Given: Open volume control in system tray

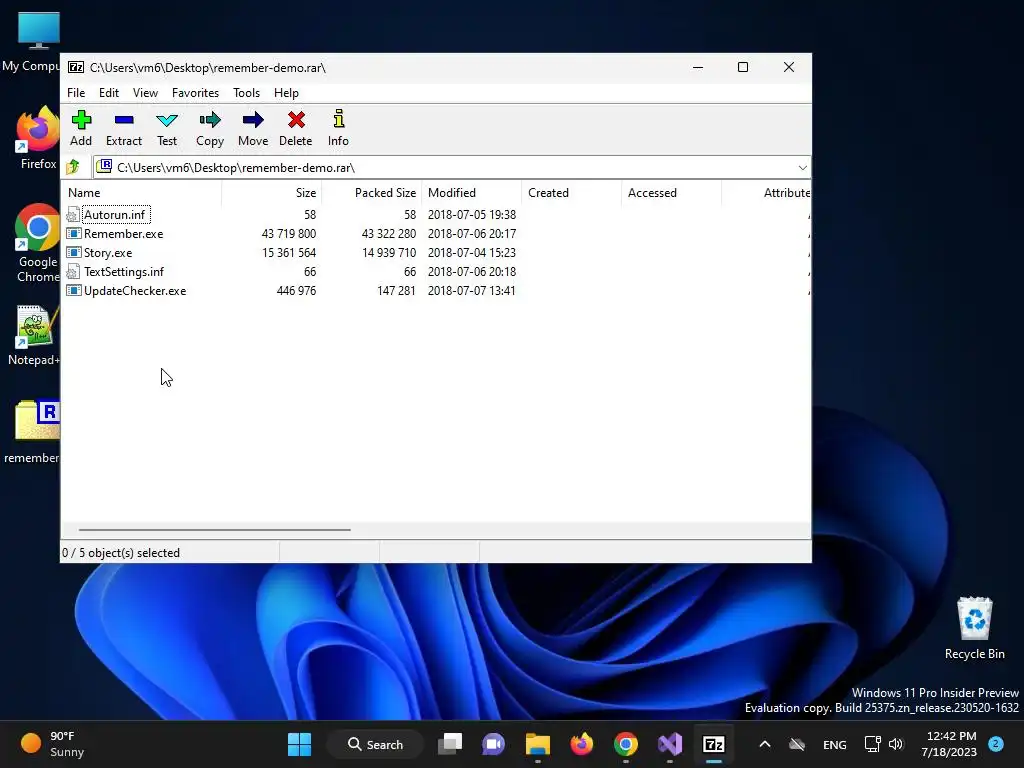Looking at the screenshot, I should [x=896, y=744].
